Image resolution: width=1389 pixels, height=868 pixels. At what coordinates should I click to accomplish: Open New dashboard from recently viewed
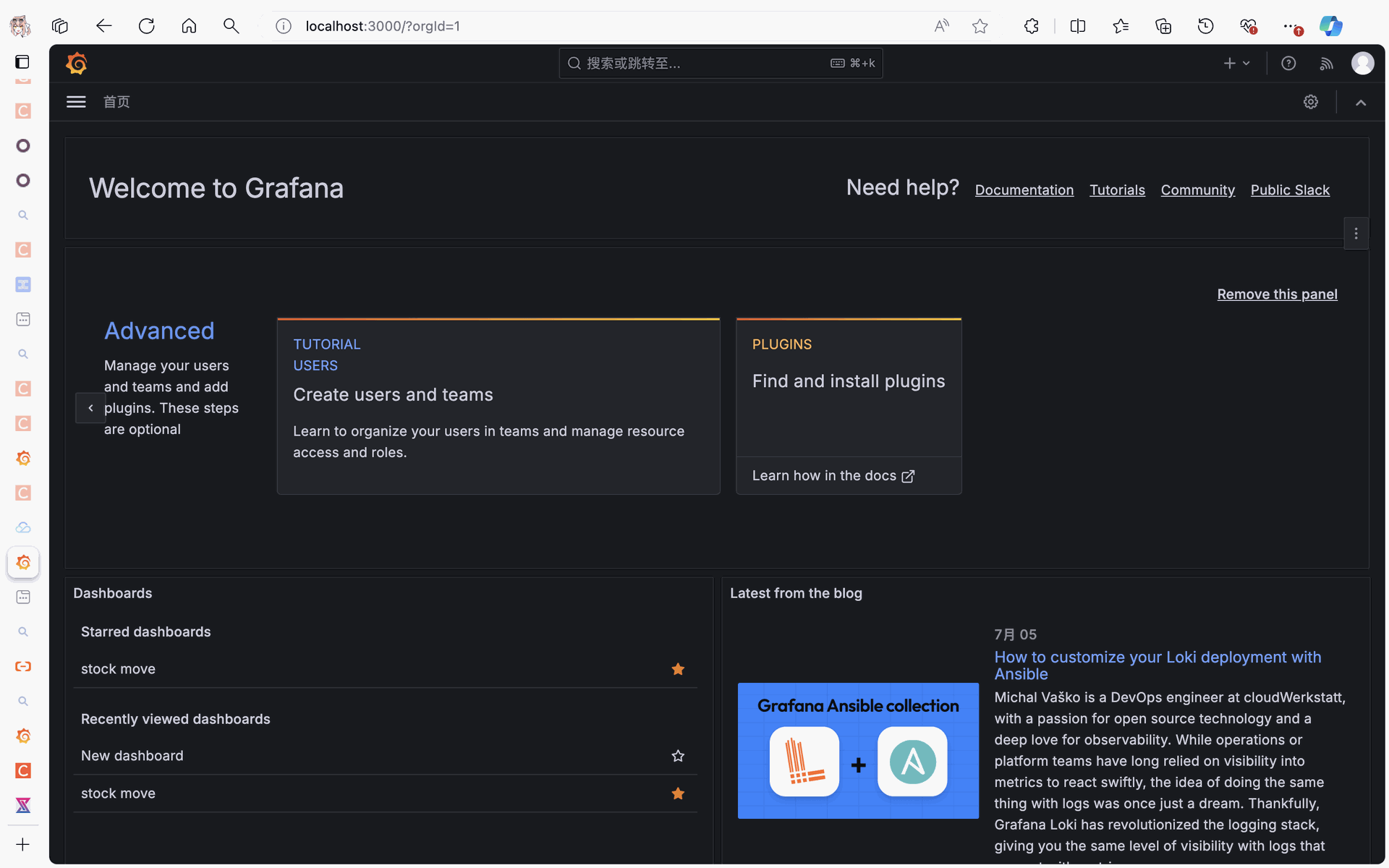tap(132, 756)
